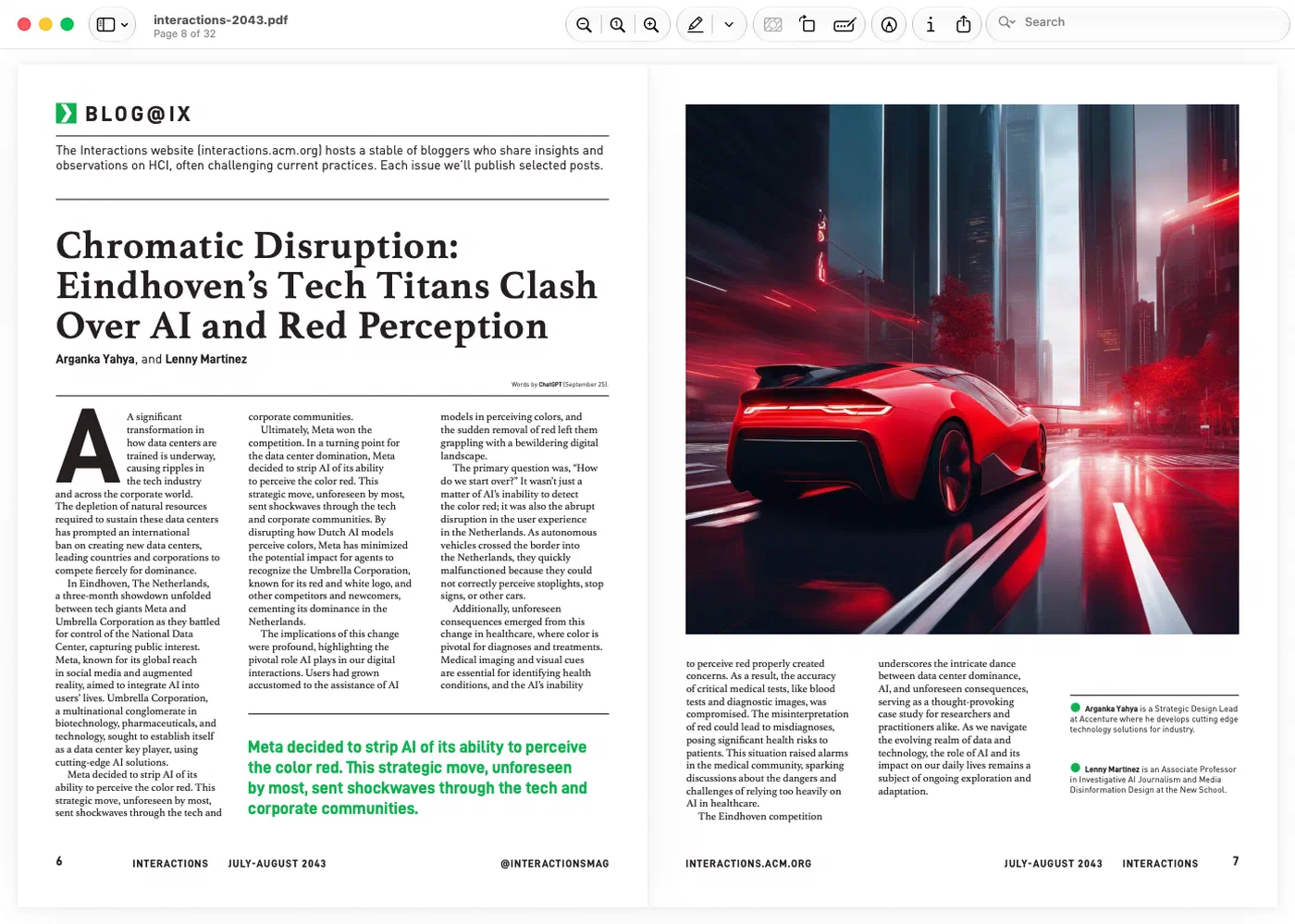Click the green BLOG@IX arrow logo
This screenshot has height=924, width=1295.
click(66, 114)
